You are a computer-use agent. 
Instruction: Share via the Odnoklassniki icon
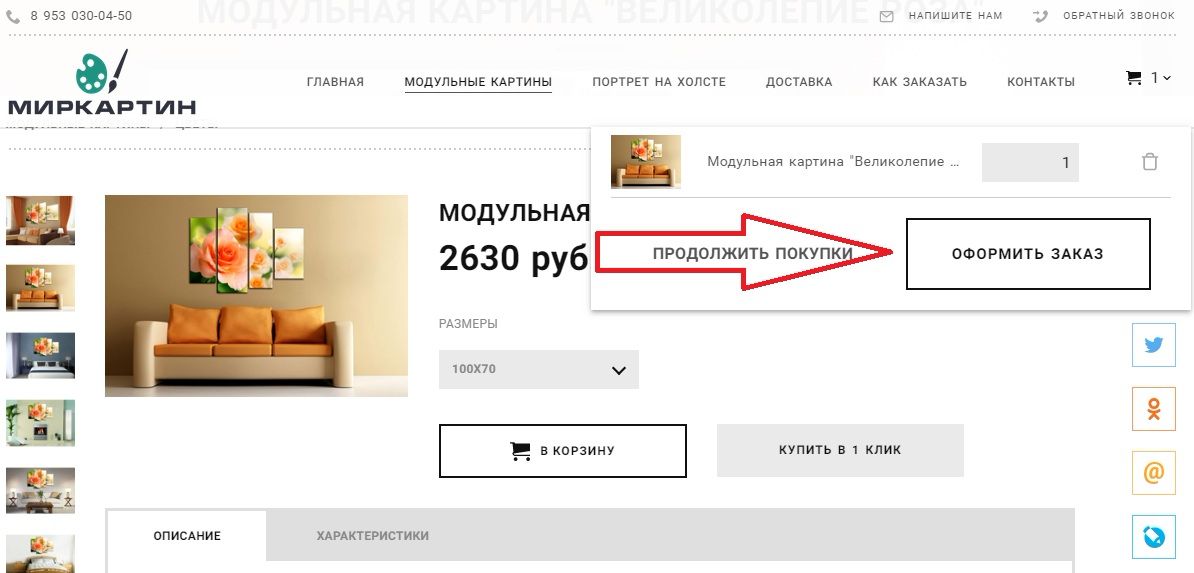1154,409
